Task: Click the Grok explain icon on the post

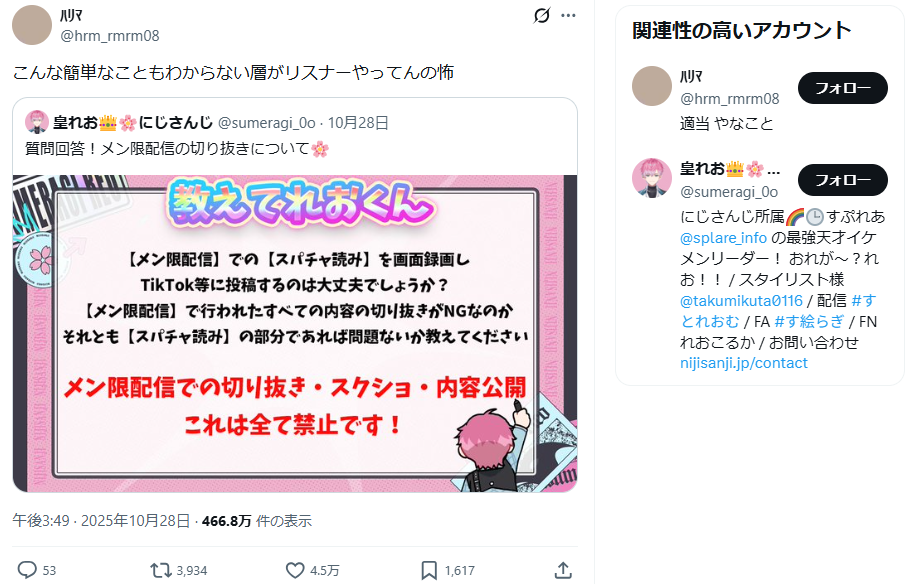Action: click(x=542, y=15)
